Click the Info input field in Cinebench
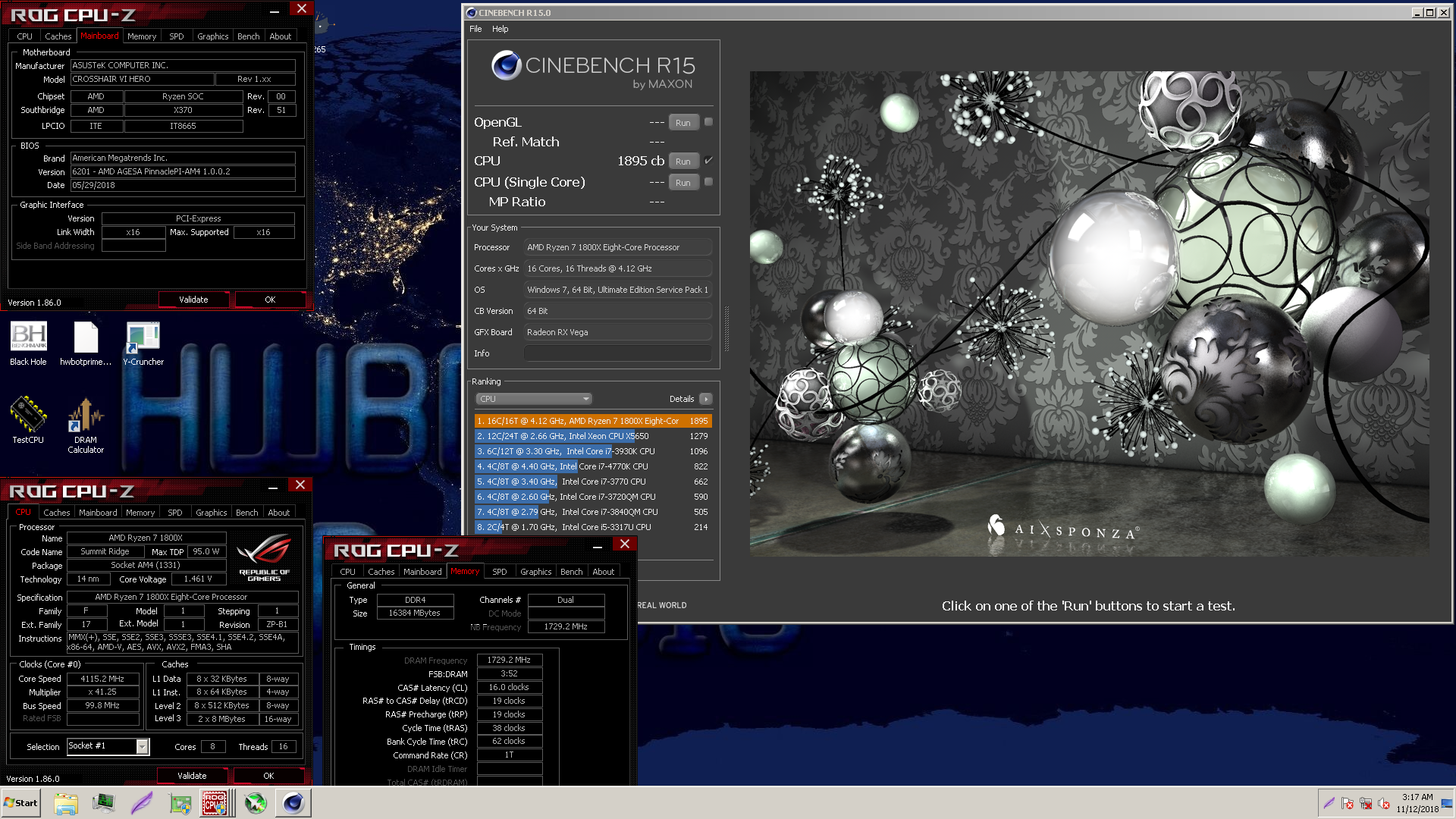This screenshot has width=1456, height=819. tap(618, 353)
